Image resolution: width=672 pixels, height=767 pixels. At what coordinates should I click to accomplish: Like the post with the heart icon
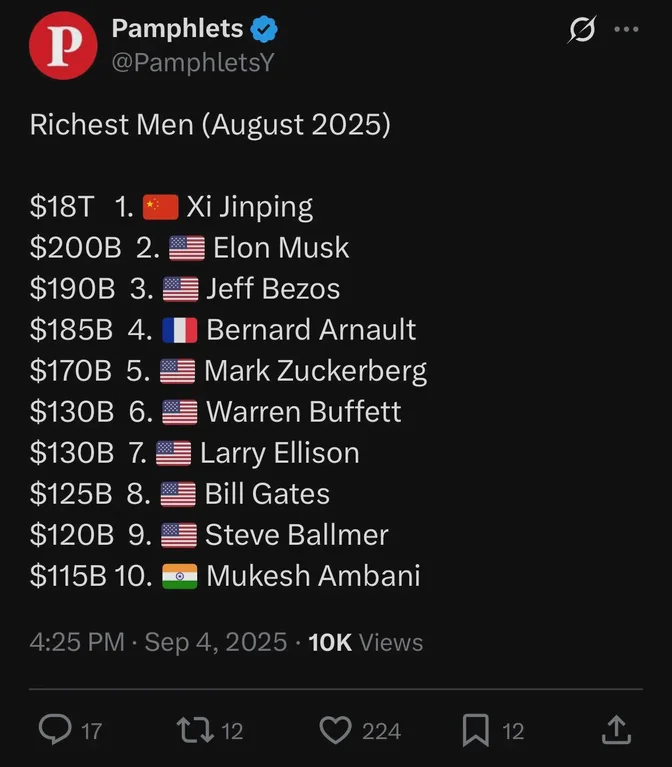[x=336, y=730]
